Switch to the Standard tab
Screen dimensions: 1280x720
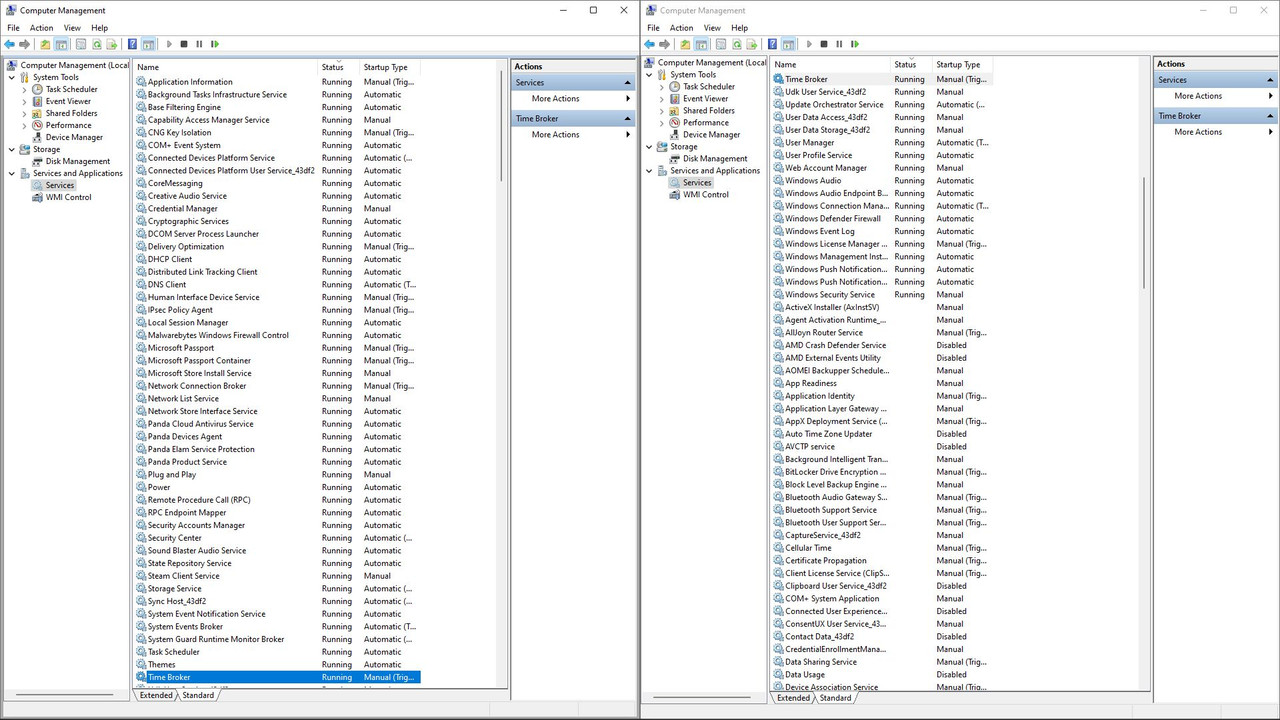[198, 695]
